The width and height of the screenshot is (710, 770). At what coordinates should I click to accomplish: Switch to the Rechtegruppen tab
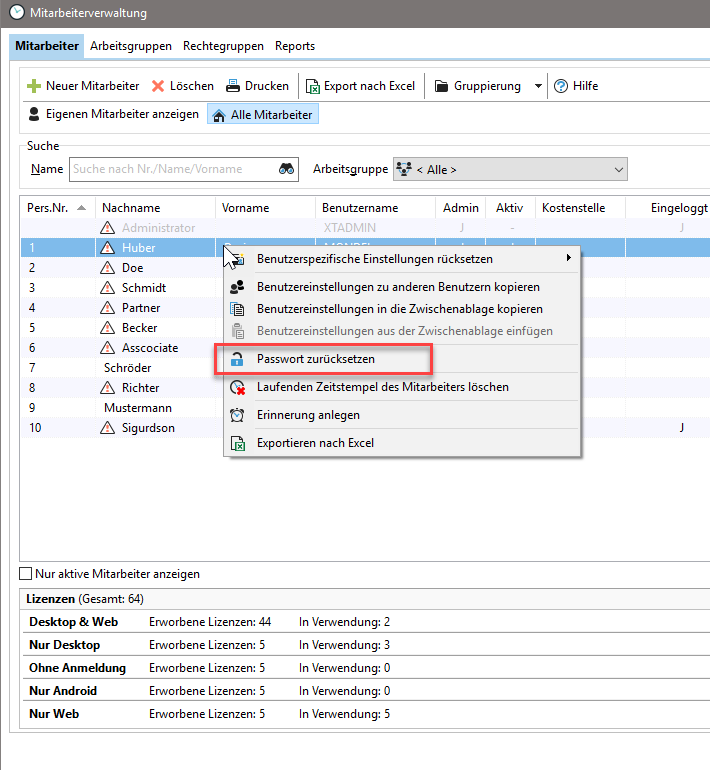point(223,46)
